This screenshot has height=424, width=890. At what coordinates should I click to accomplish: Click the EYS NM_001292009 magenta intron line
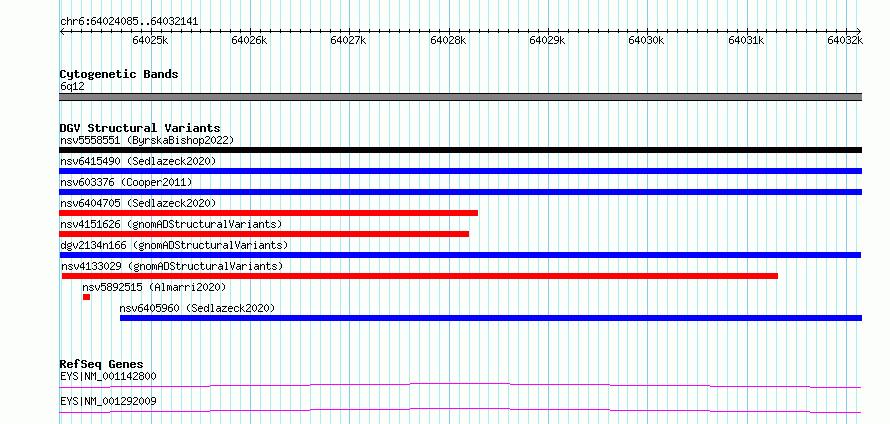click(460, 410)
